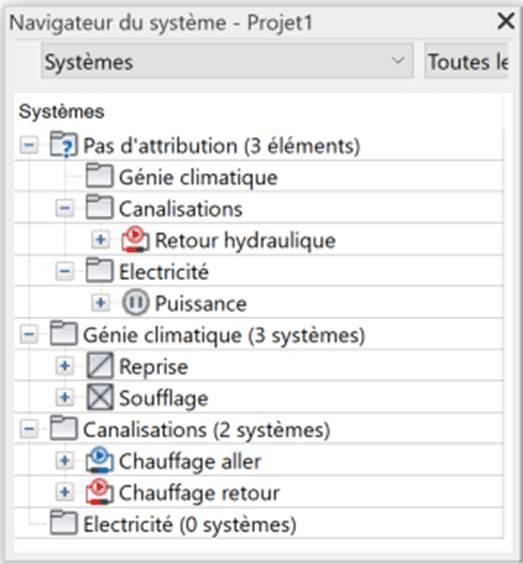The width and height of the screenshot is (523, 564).
Task: Select the Electricité row under Pas d'attribution
Action: point(259,271)
